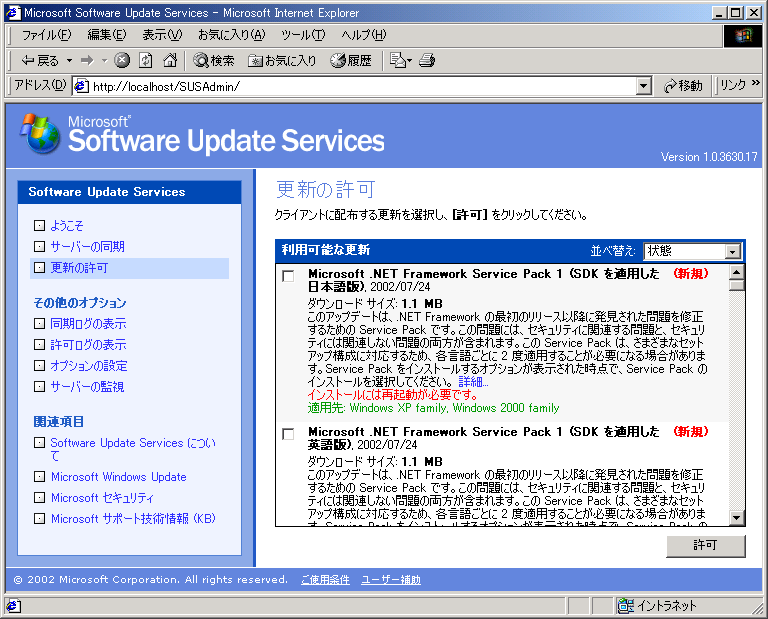Open the 同期ログの表示 link

[x=88, y=324]
